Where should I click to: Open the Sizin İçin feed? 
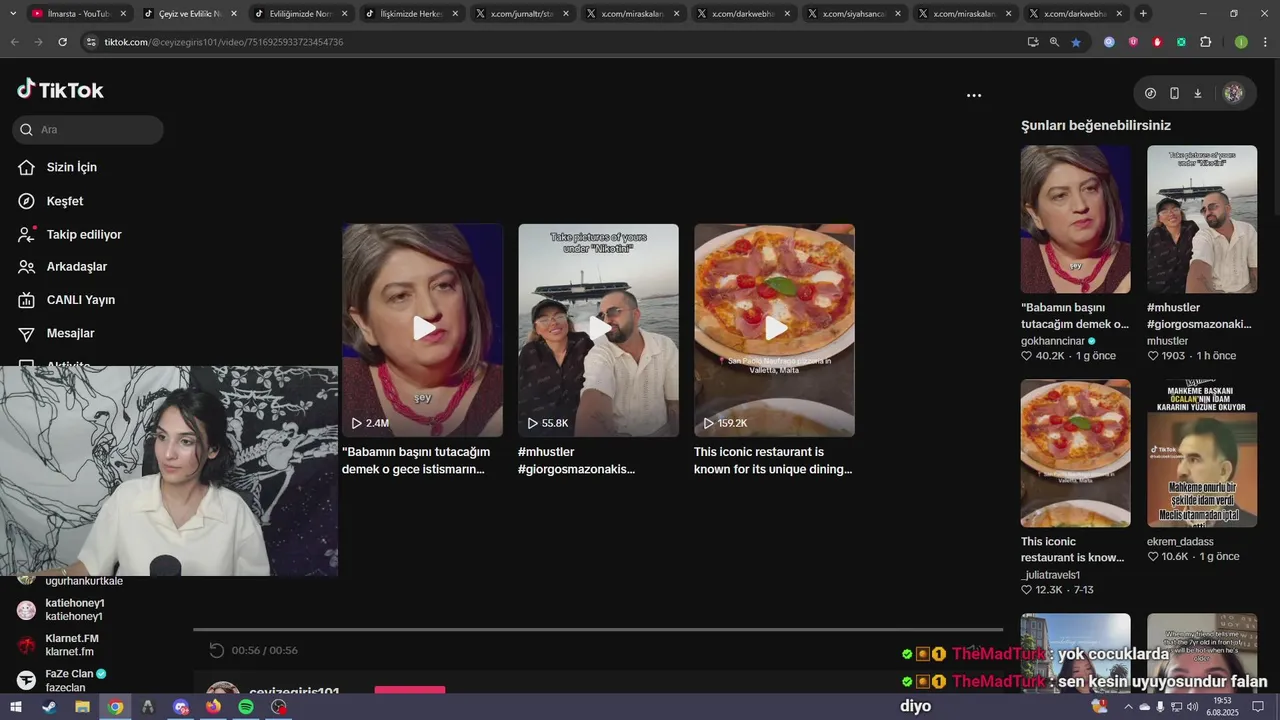[x=71, y=167]
